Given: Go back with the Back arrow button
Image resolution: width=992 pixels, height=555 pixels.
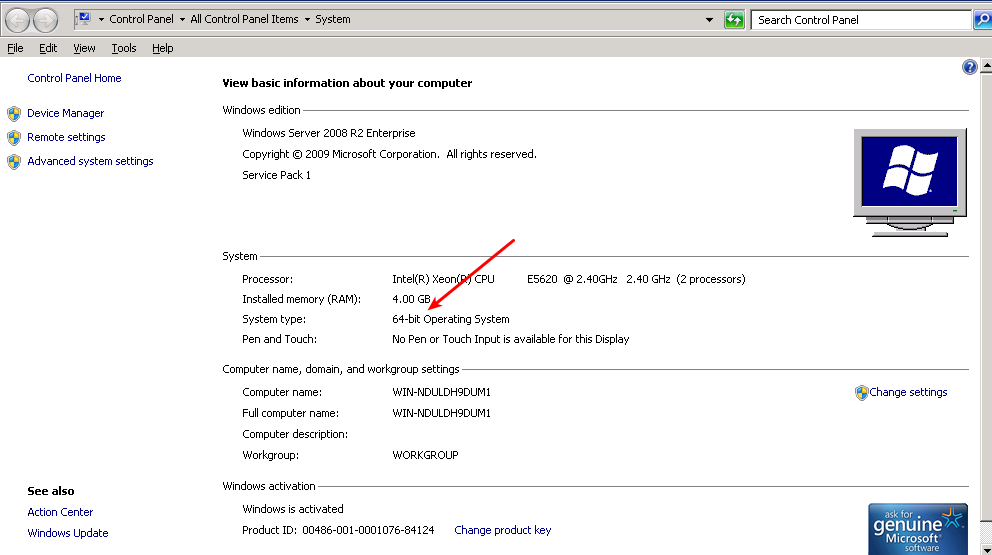Looking at the screenshot, I should (x=18, y=20).
